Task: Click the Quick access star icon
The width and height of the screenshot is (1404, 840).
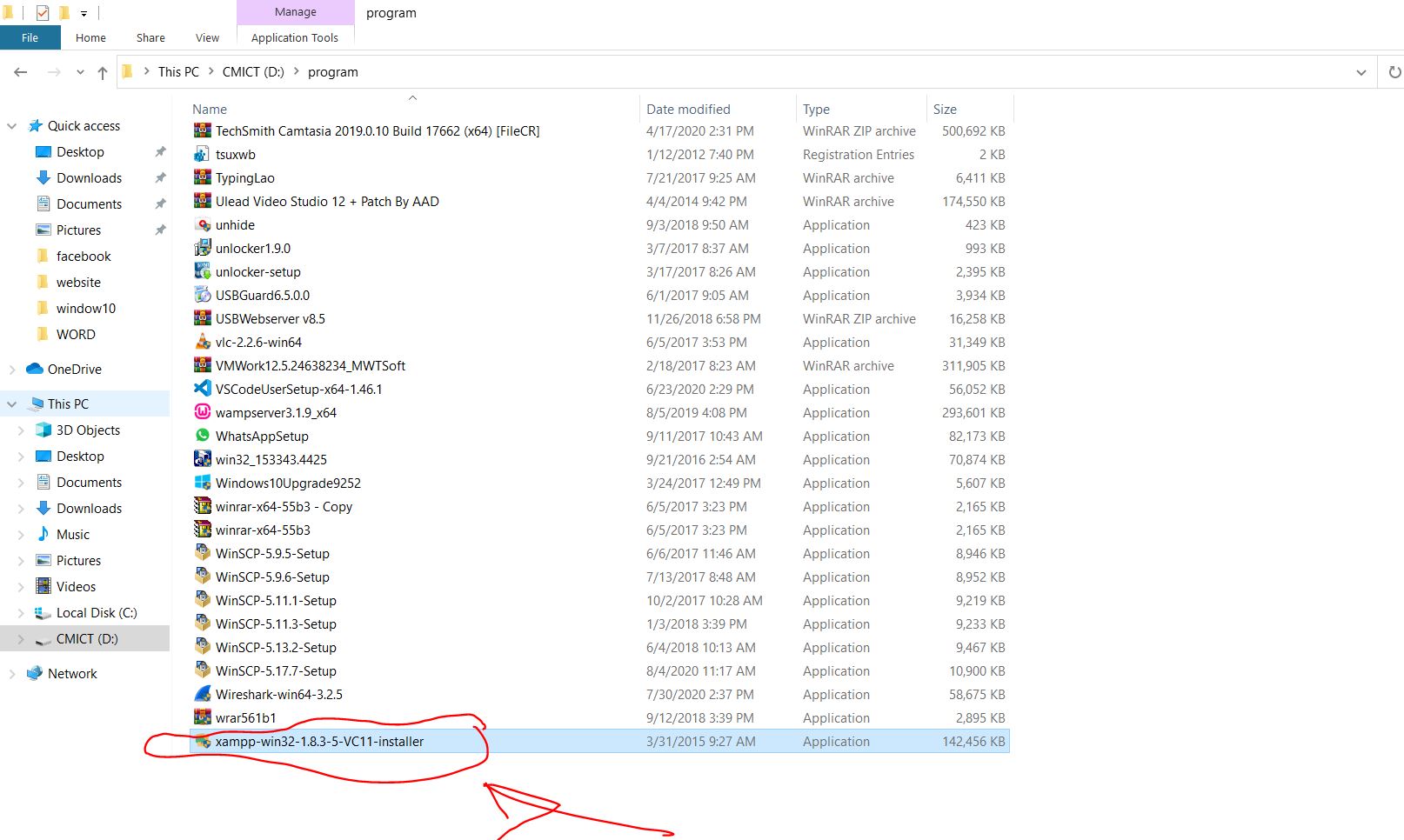Action: click(x=36, y=125)
